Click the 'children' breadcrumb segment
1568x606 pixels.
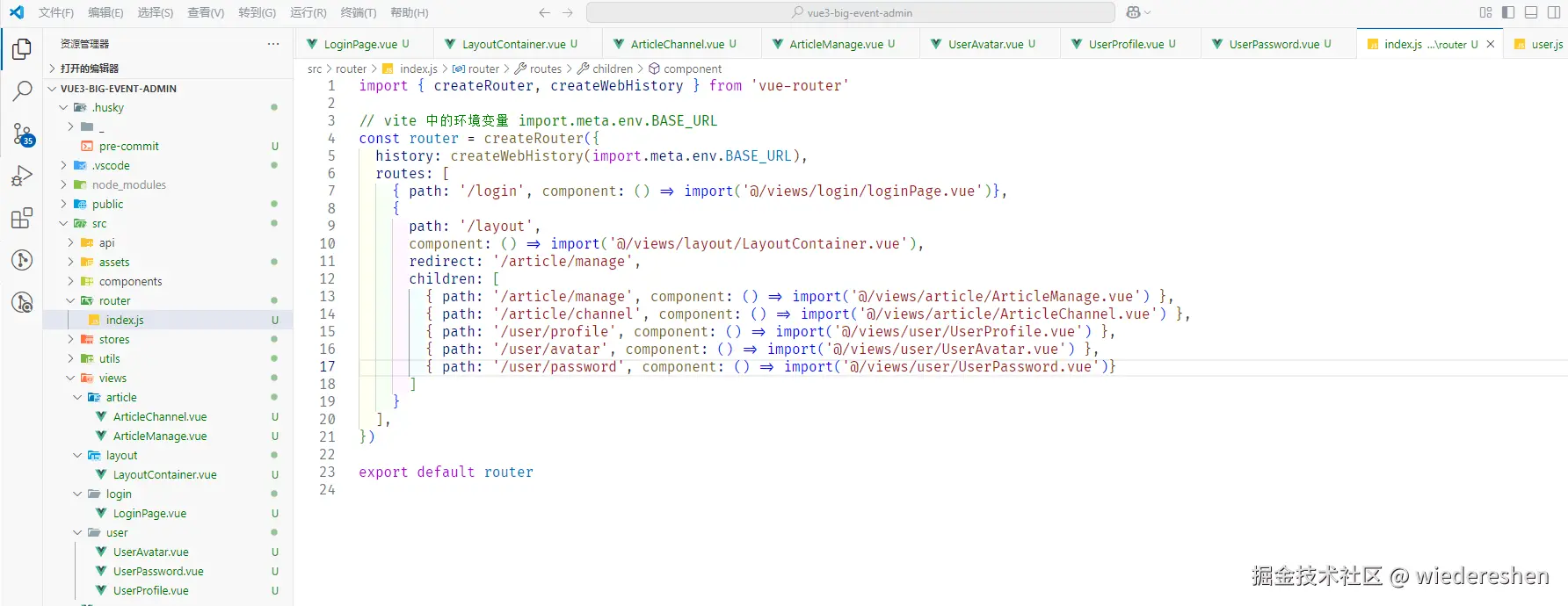click(x=605, y=69)
